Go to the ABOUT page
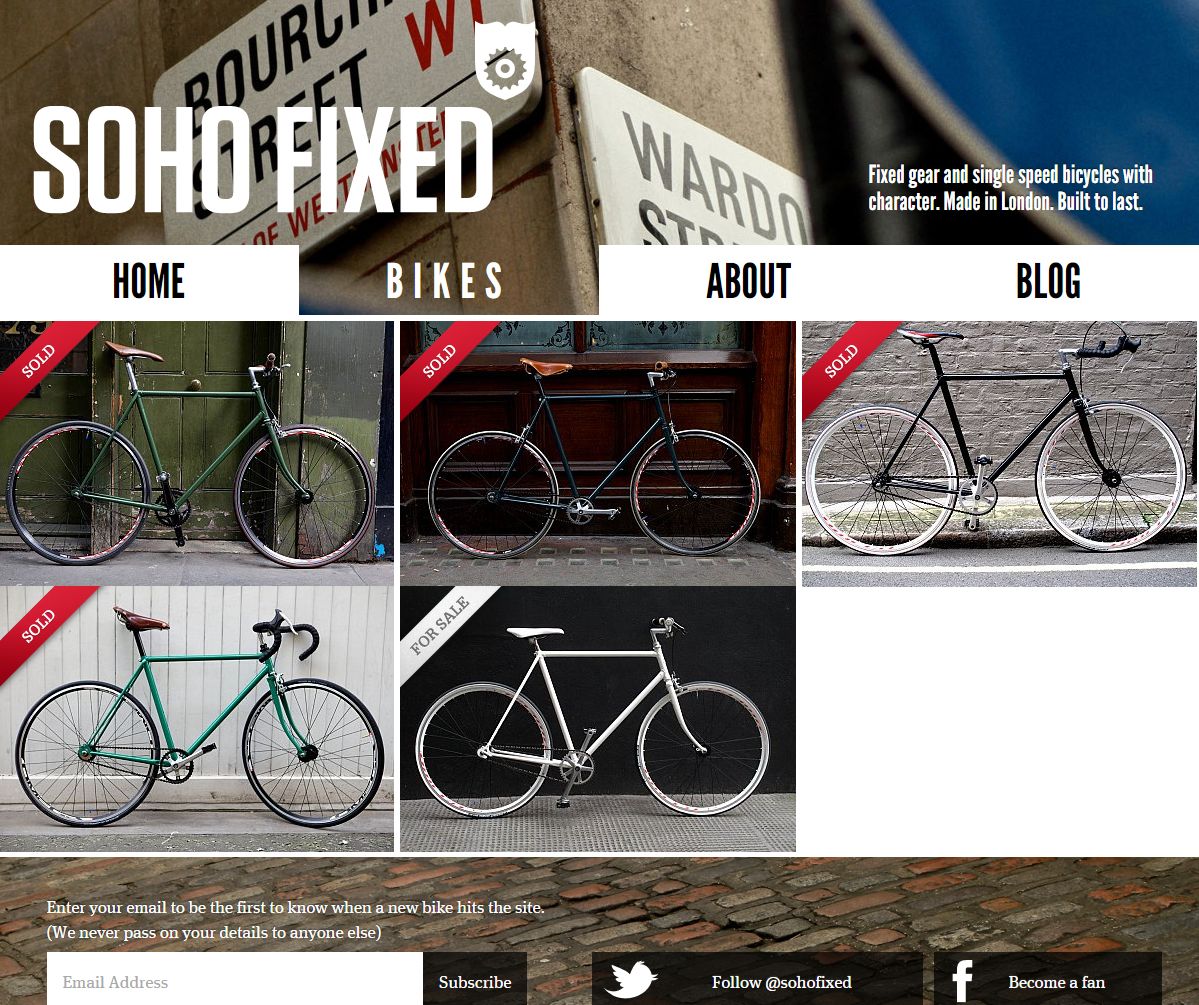The height and width of the screenshot is (1005, 1199). (749, 280)
